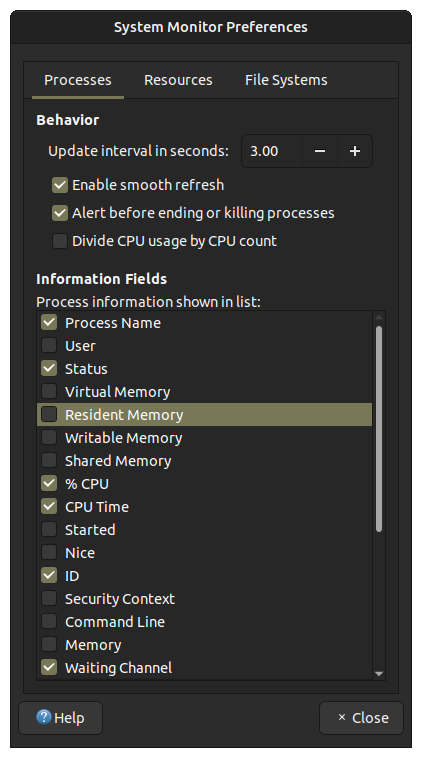Enable Divide CPU usage by CPU count

point(60,241)
